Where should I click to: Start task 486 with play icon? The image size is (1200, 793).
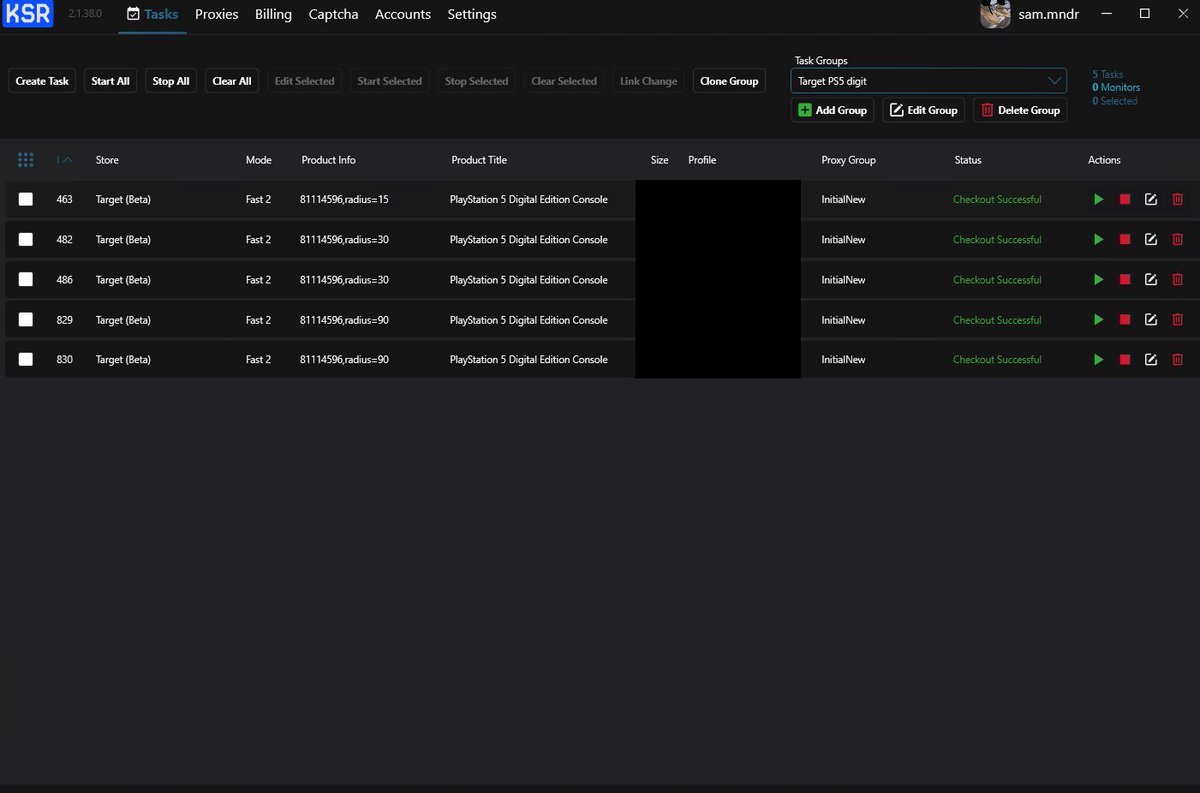[x=1099, y=280]
